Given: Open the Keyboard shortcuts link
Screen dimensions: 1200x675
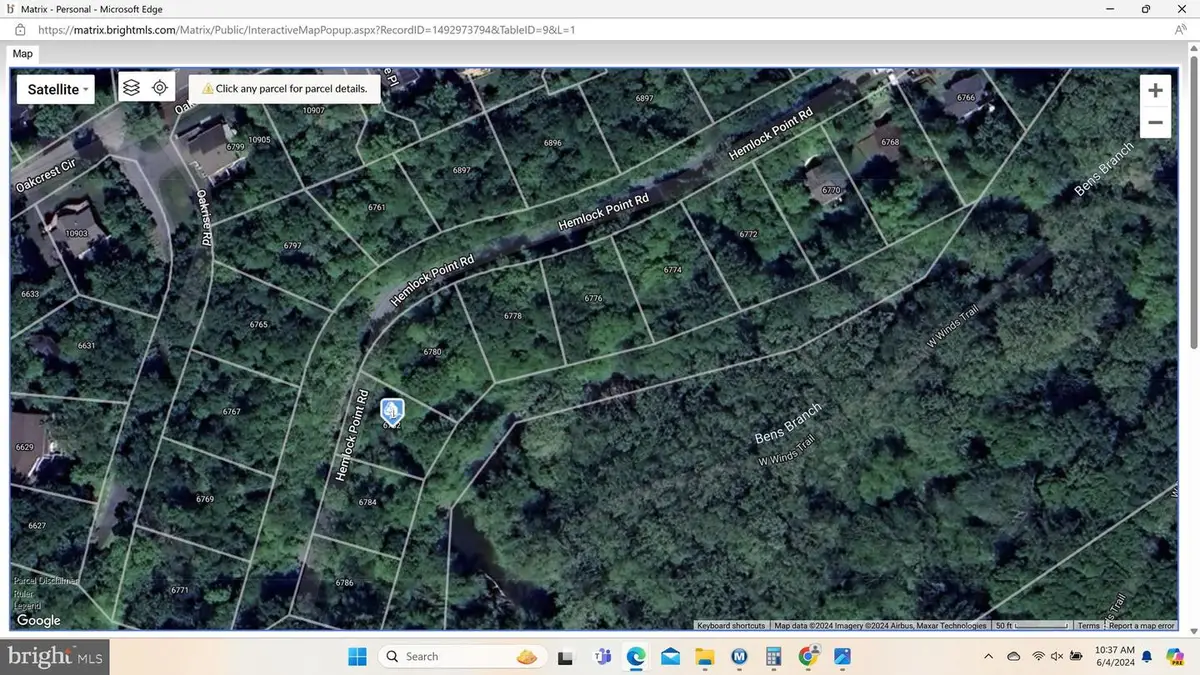Looking at the screenshot, I should pos(731,626).
